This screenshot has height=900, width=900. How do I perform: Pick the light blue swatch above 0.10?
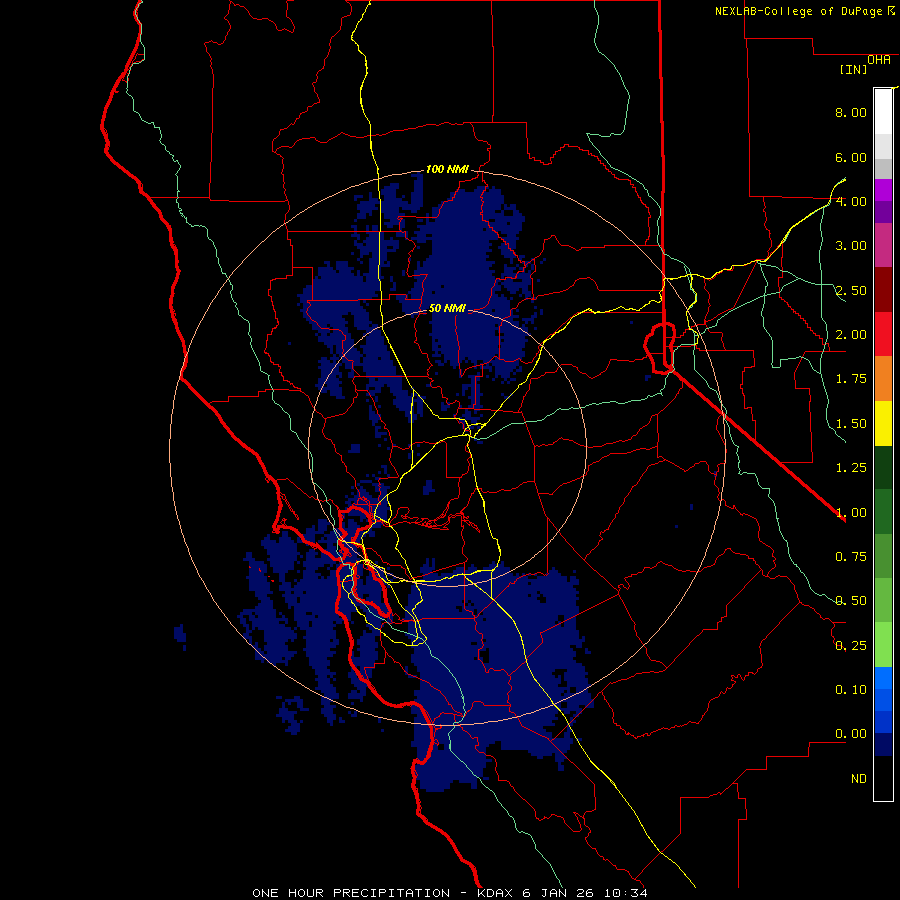883,678
